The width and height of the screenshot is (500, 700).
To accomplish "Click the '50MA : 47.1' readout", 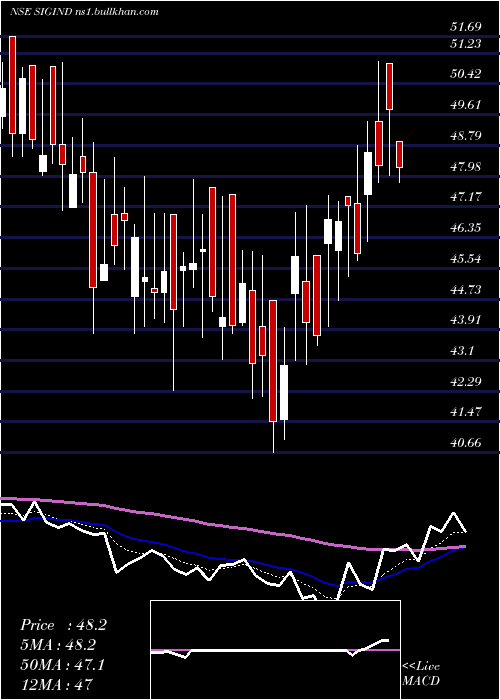I will [63, 665].
